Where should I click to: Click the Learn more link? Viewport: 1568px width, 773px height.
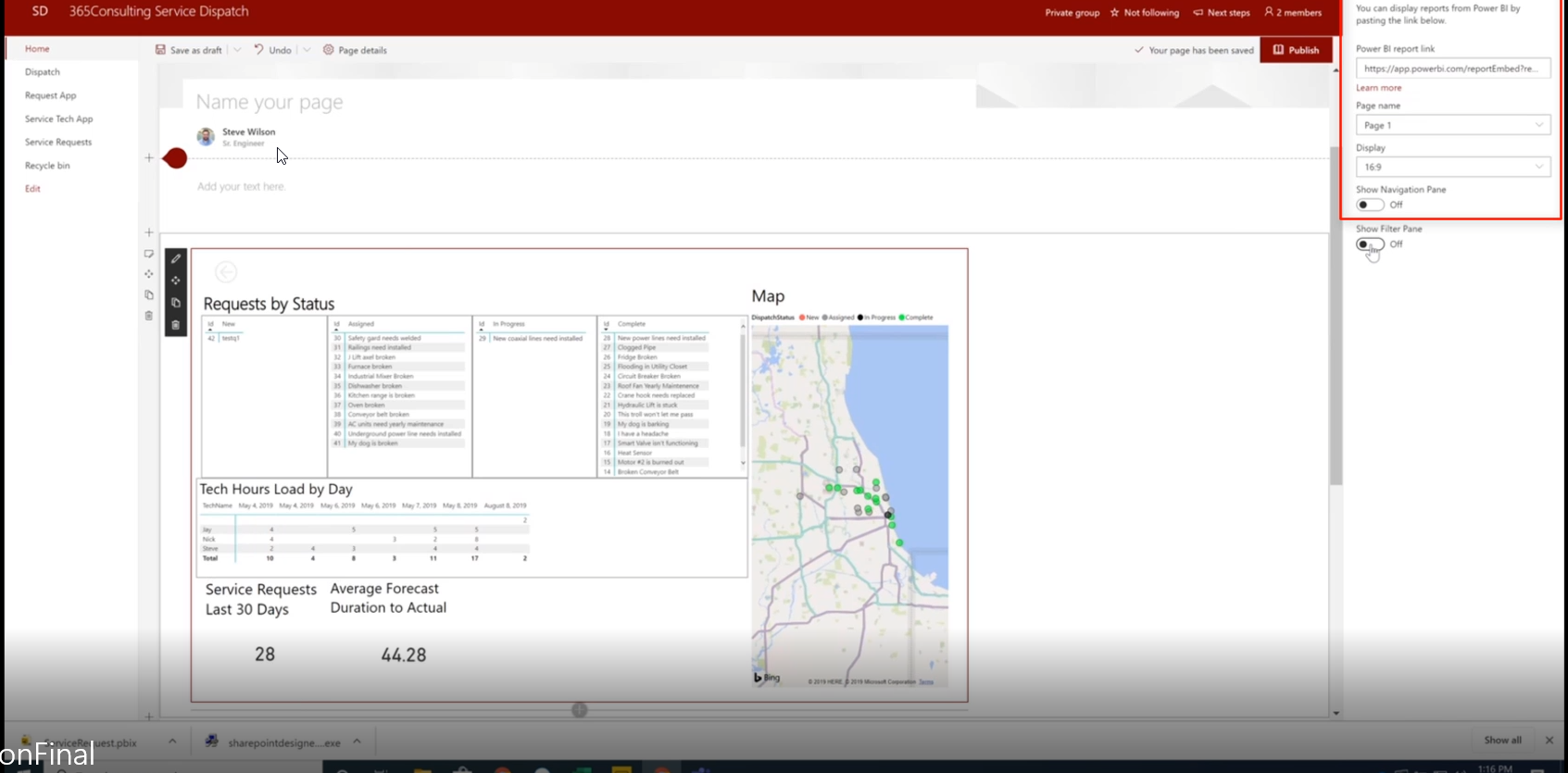(x=1379, y=88)
